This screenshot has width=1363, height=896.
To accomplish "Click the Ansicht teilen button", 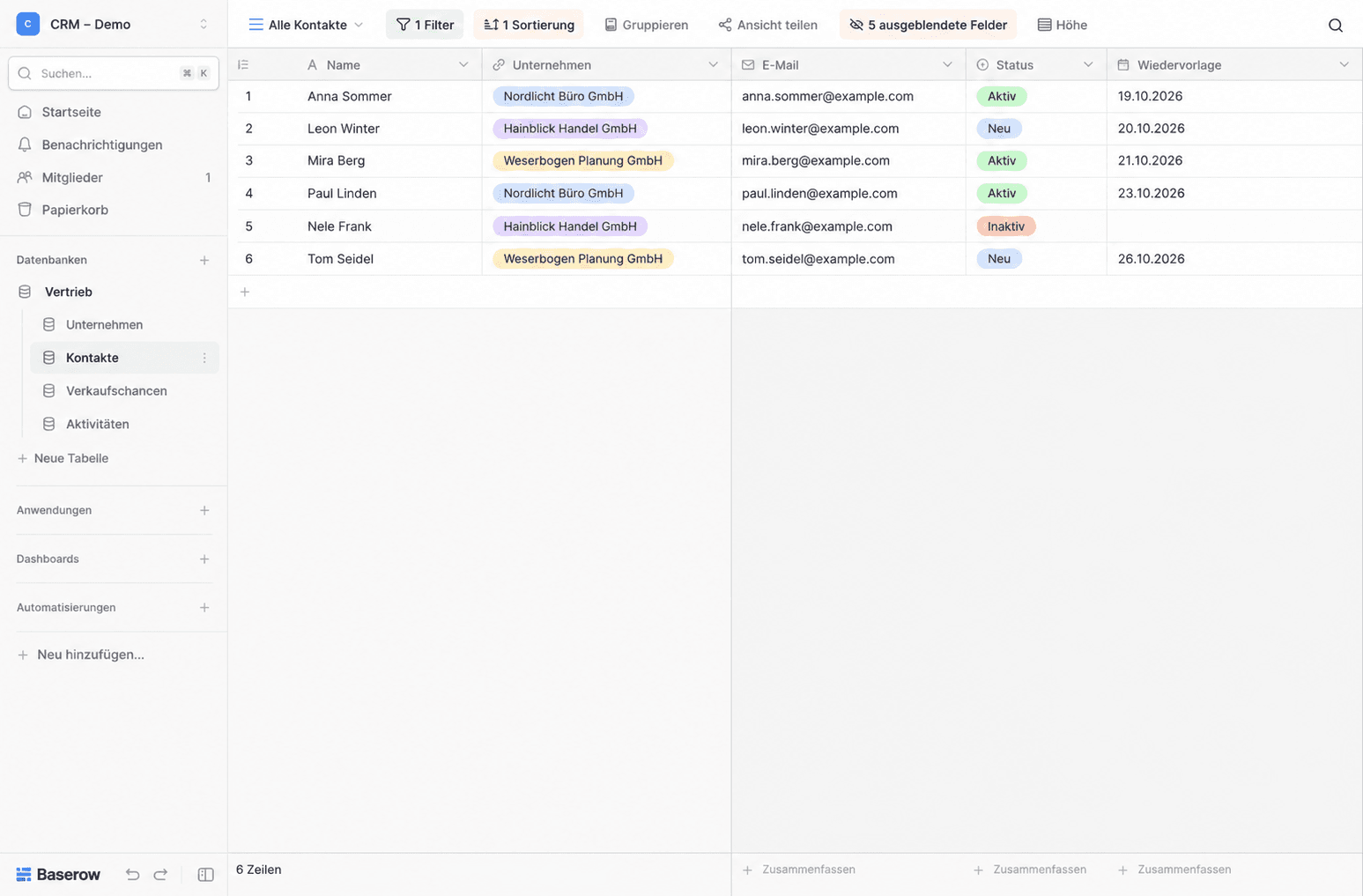I will [768, 25].
